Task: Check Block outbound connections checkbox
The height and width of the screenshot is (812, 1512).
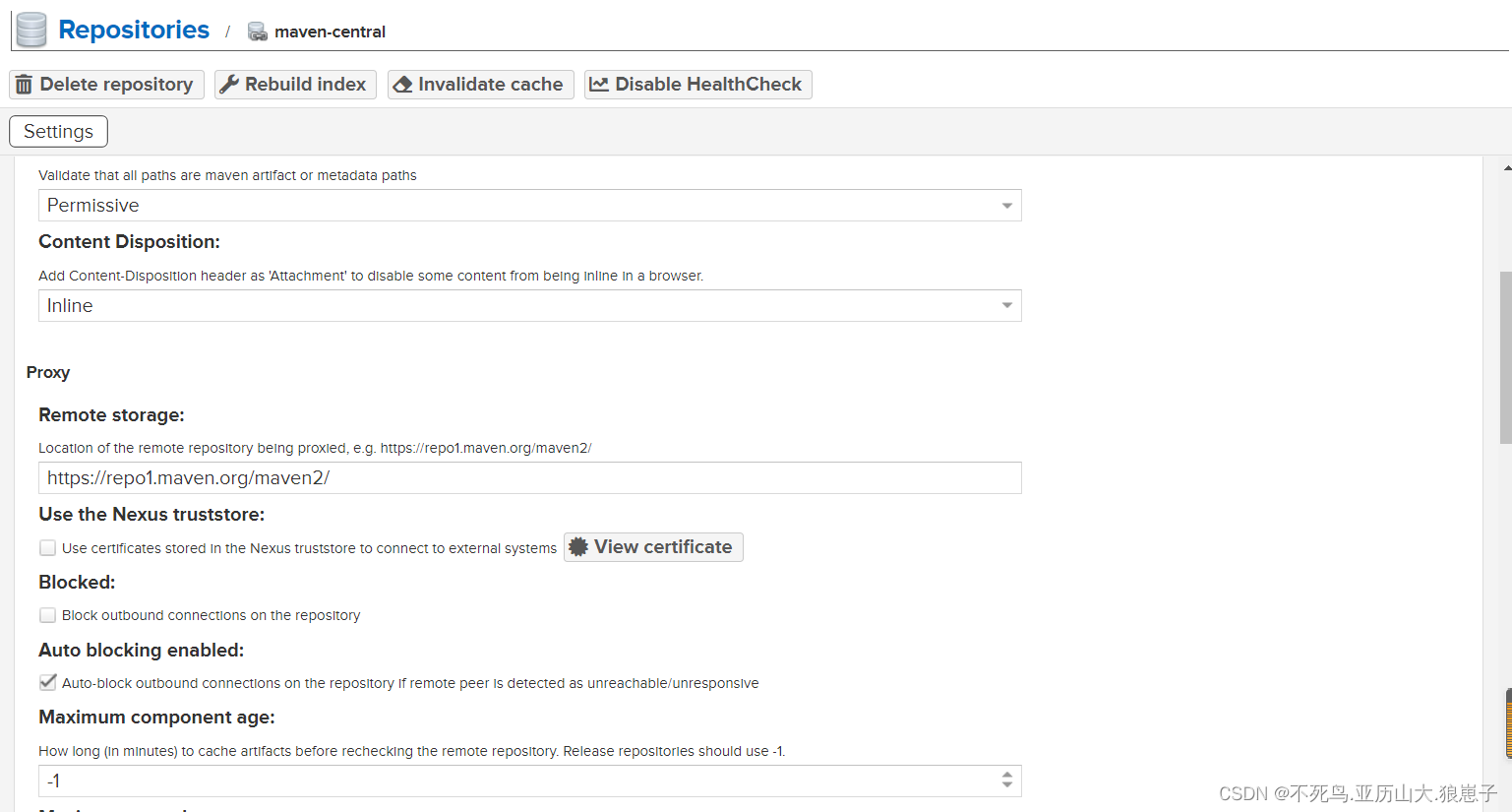Action: 47,615
